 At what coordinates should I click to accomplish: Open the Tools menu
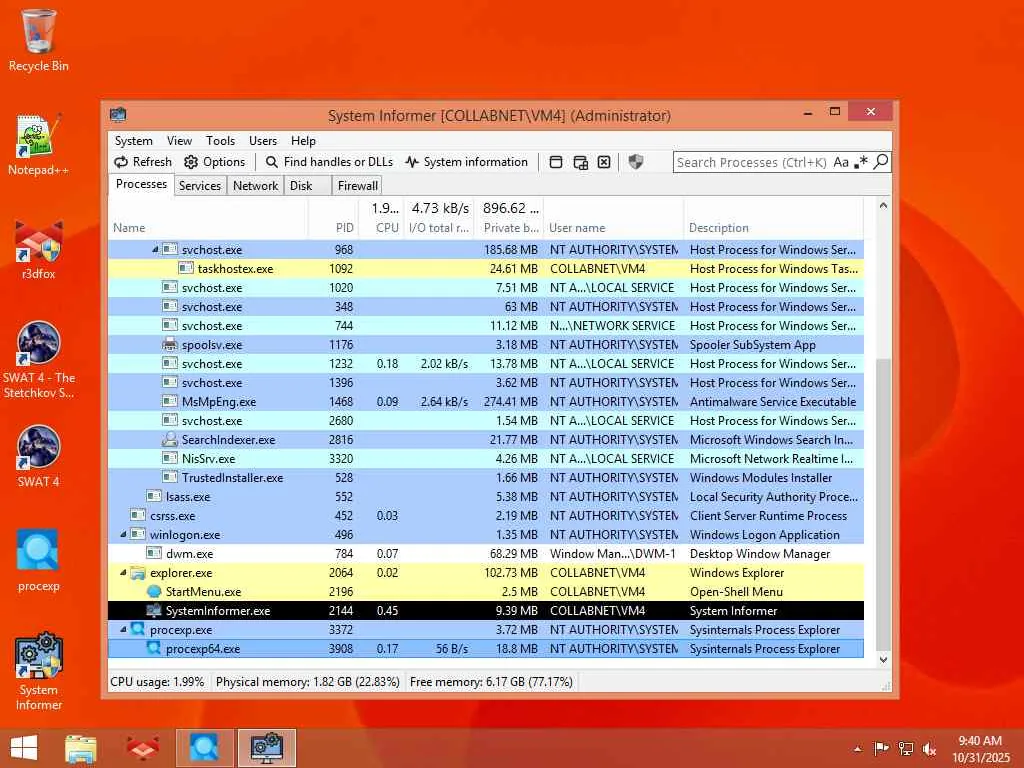click(x=220, y=140)
